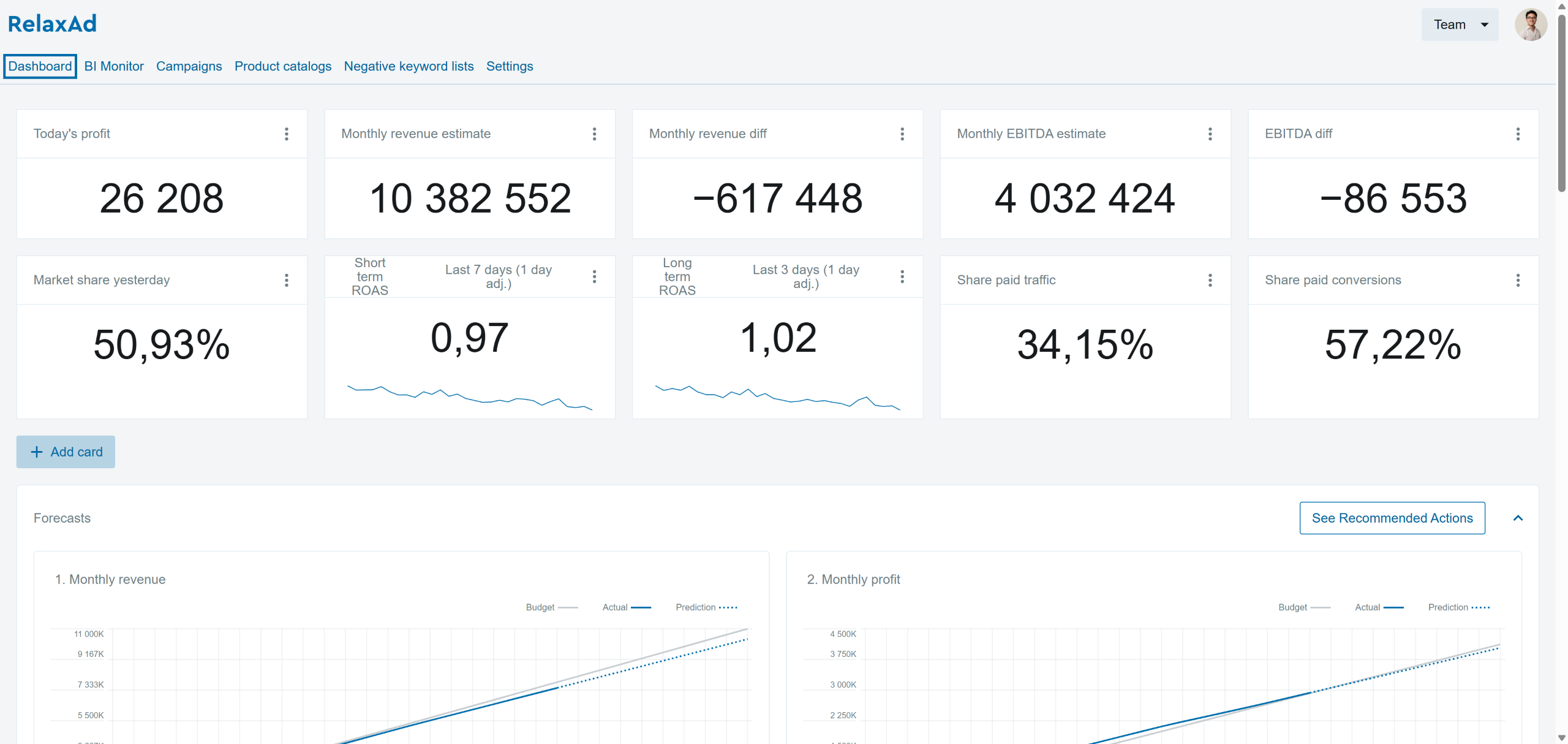Open Short term ROAS card menu

click(x=594, y=276)
